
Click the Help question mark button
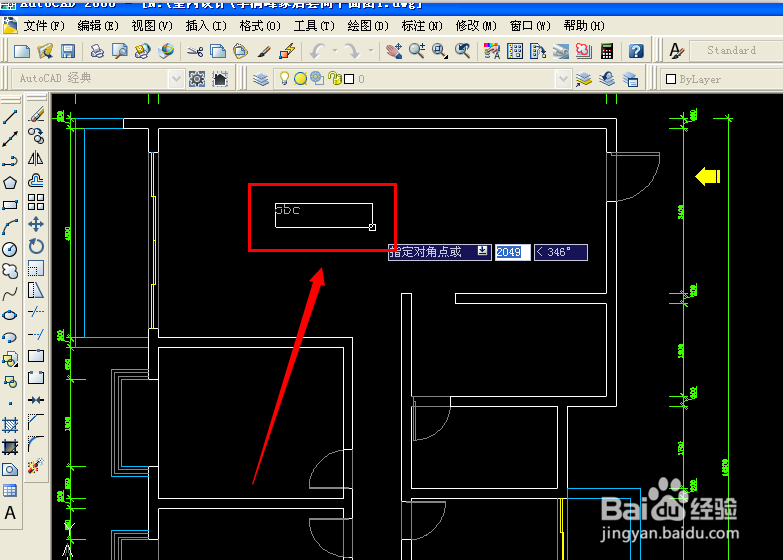click(x=636, y=51)
